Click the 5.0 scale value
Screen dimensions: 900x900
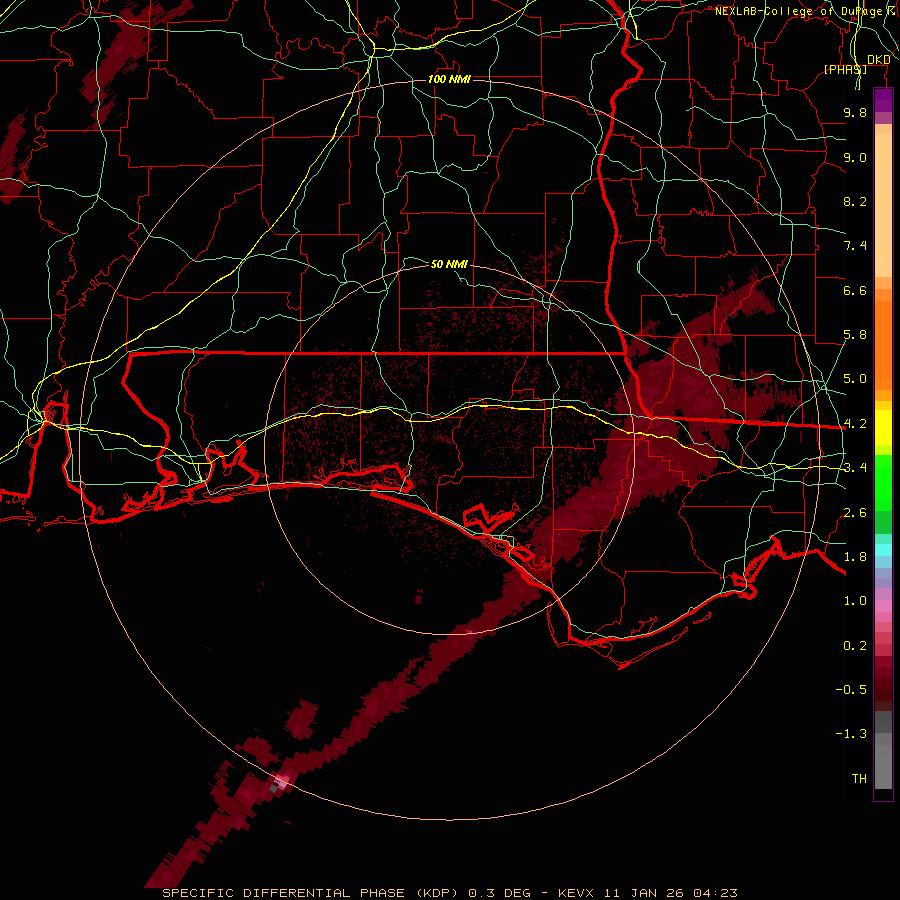click(x=855, y=379)
